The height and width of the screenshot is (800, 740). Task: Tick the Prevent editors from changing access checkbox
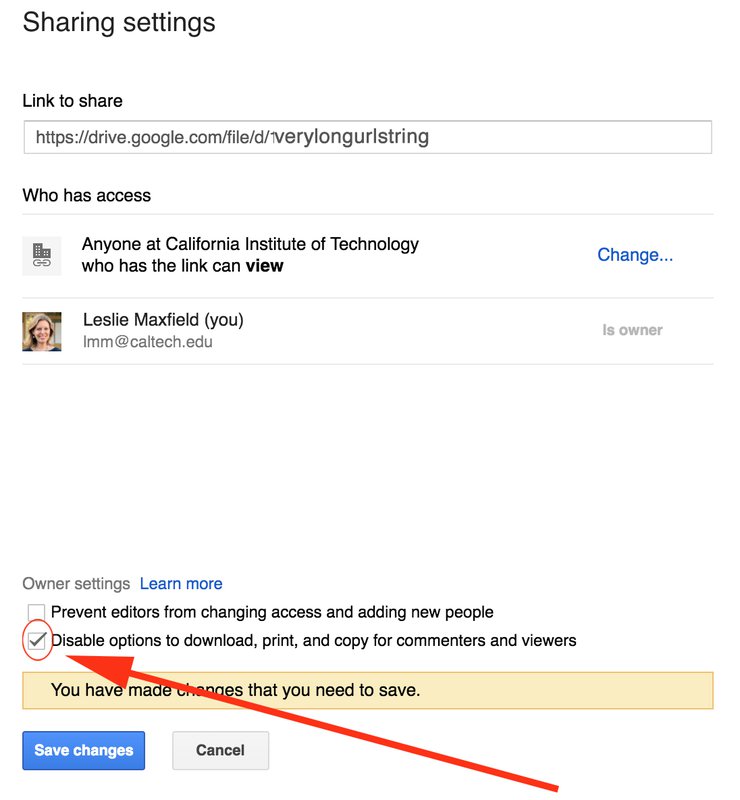(x=37, y=612)
